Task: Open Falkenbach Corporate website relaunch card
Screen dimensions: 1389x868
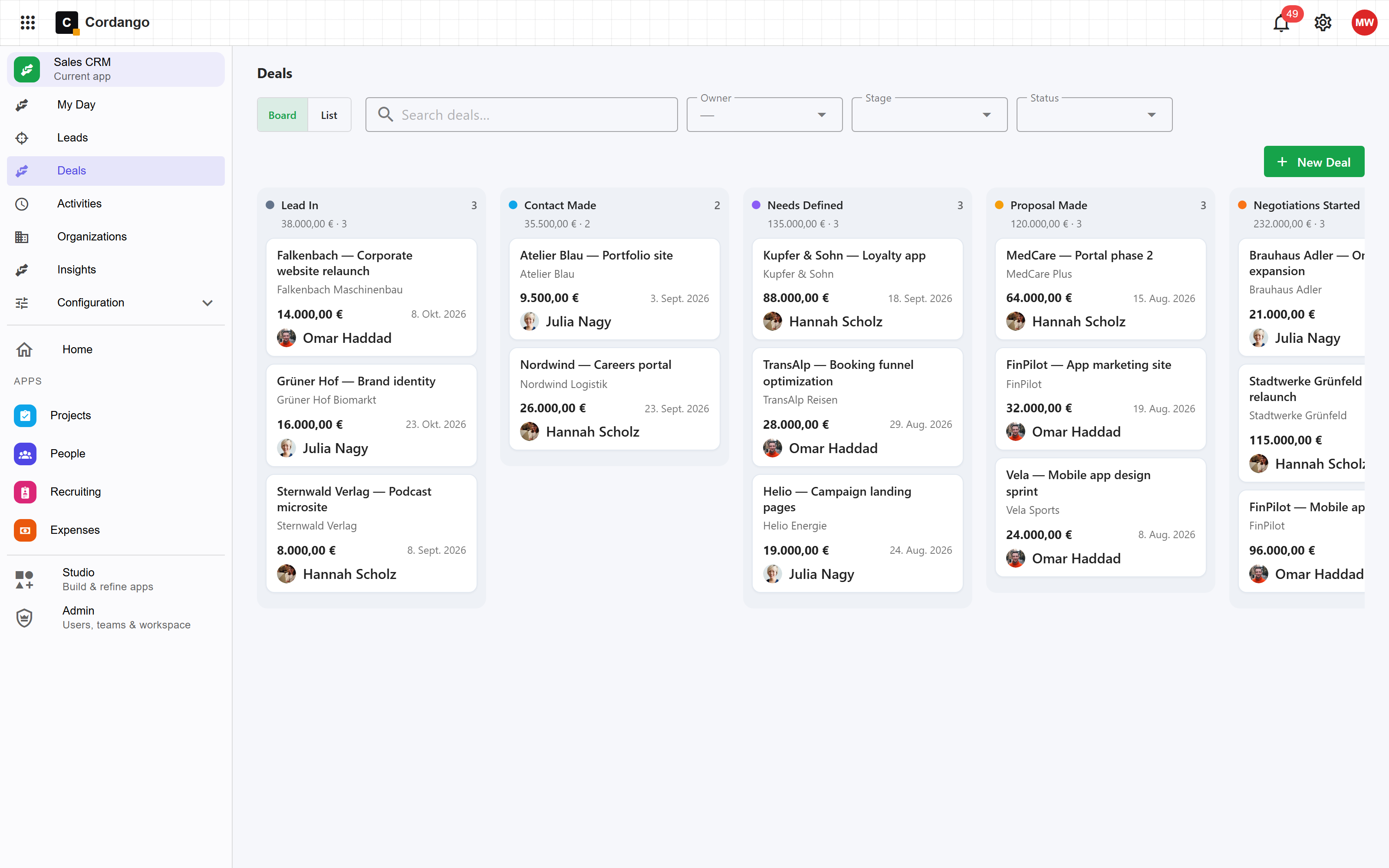Action: 372,297
